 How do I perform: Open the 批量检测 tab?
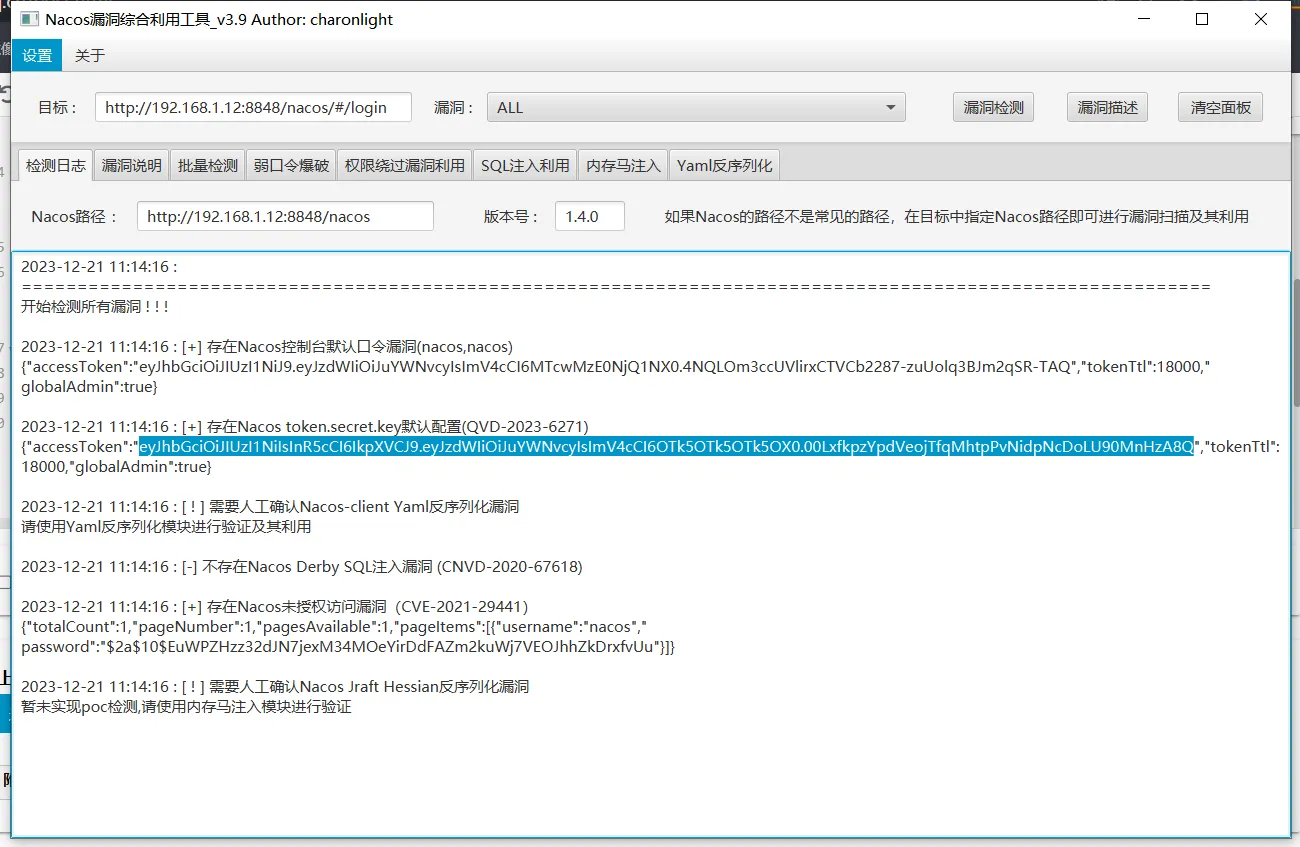207,164
